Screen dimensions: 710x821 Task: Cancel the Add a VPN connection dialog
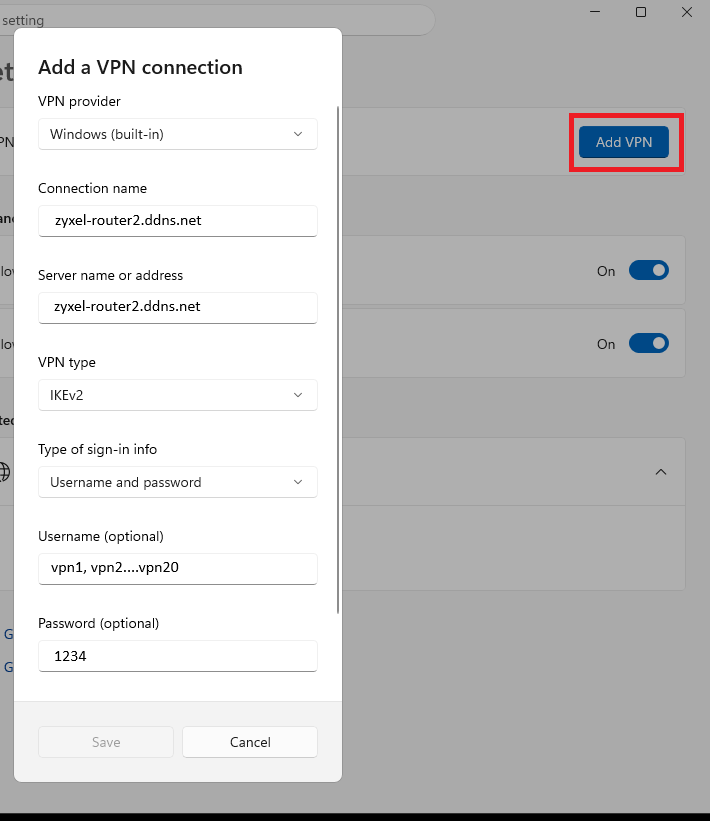click(x=250, y=742)
